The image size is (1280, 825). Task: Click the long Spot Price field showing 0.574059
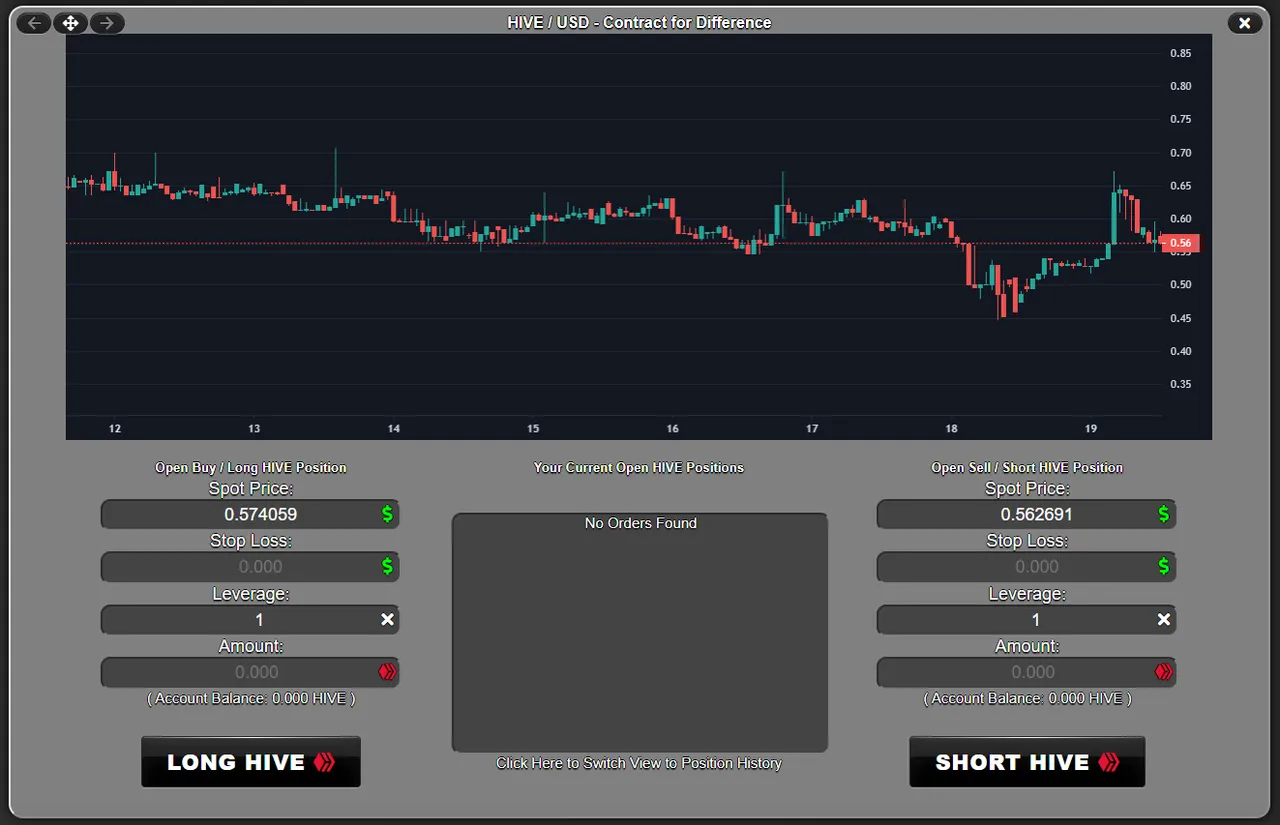[x=250, y=515]
